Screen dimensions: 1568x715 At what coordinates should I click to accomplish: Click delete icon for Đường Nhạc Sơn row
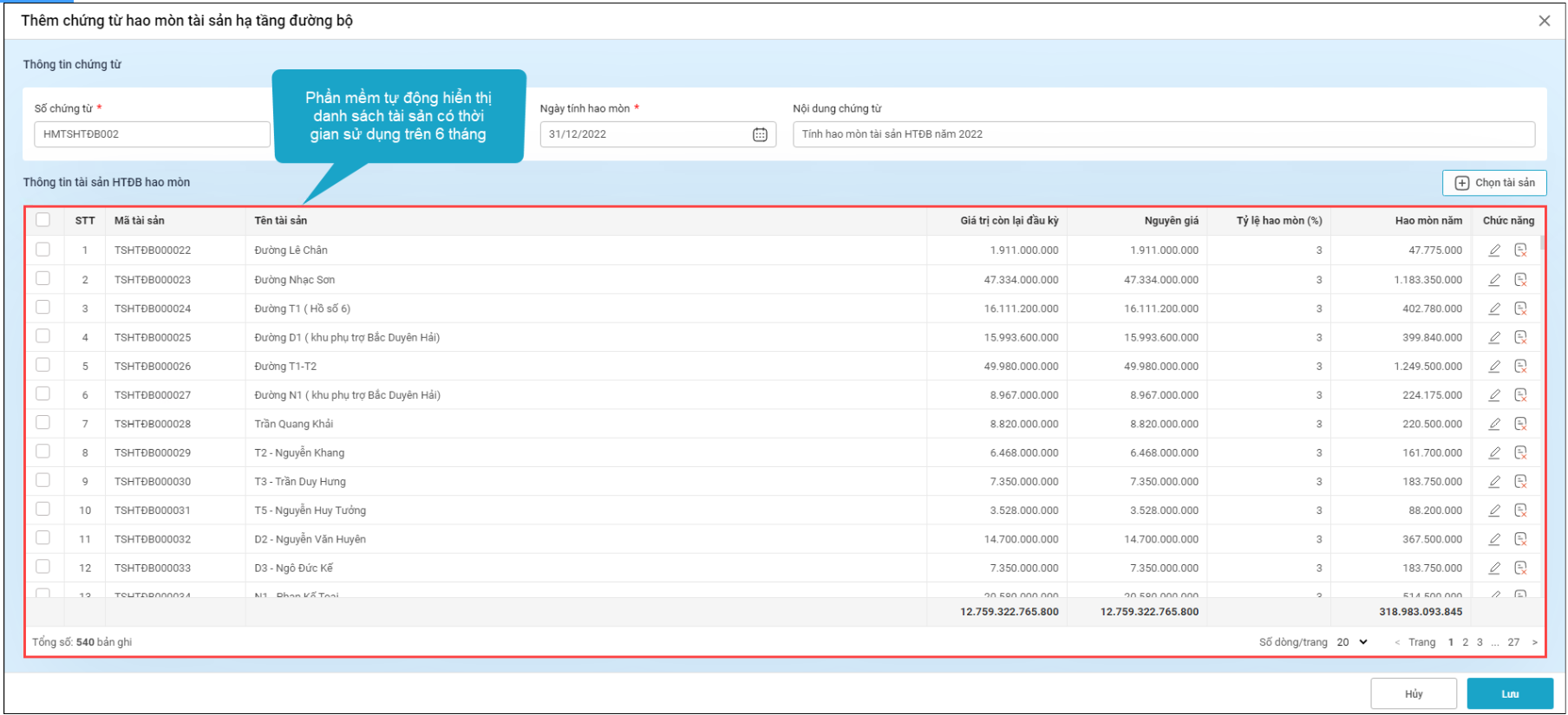[x=1520, y=280]
